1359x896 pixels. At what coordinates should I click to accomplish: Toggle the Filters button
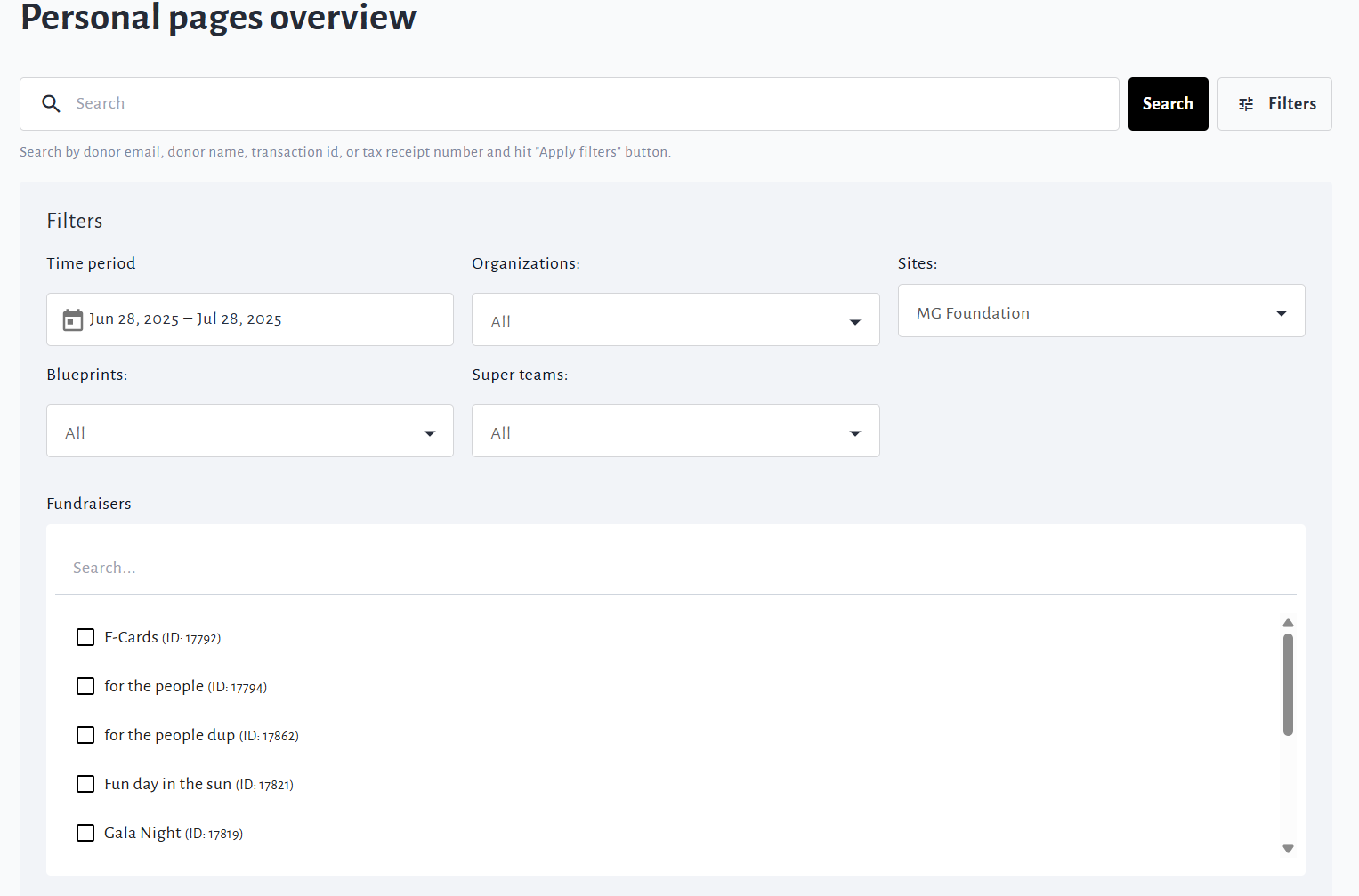[x=1274, y=104]
